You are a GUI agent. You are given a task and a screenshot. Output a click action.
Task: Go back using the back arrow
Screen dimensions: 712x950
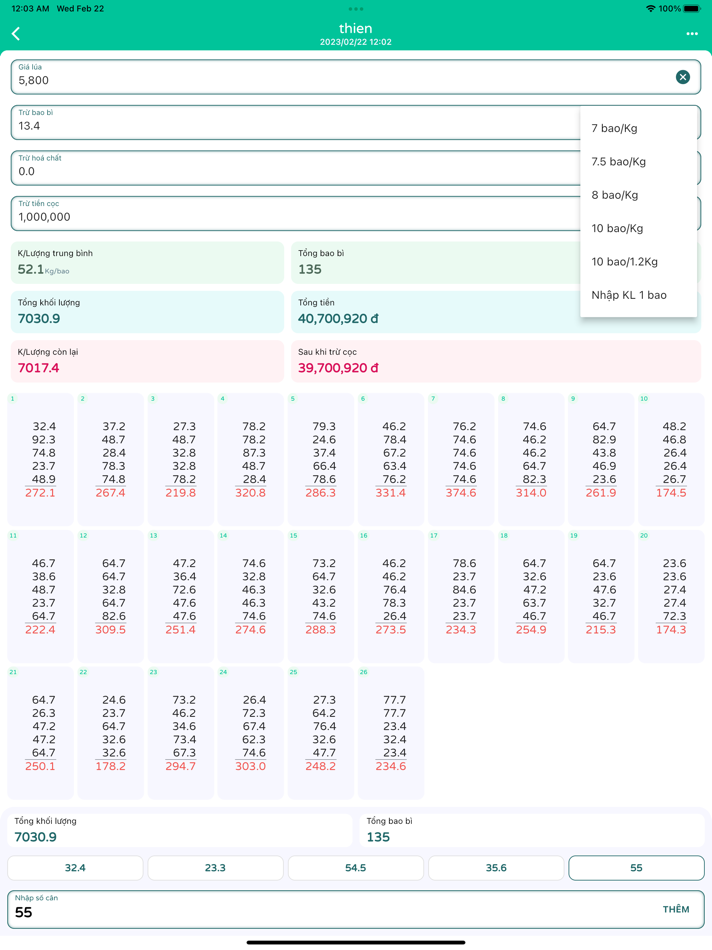pos(16,33)
